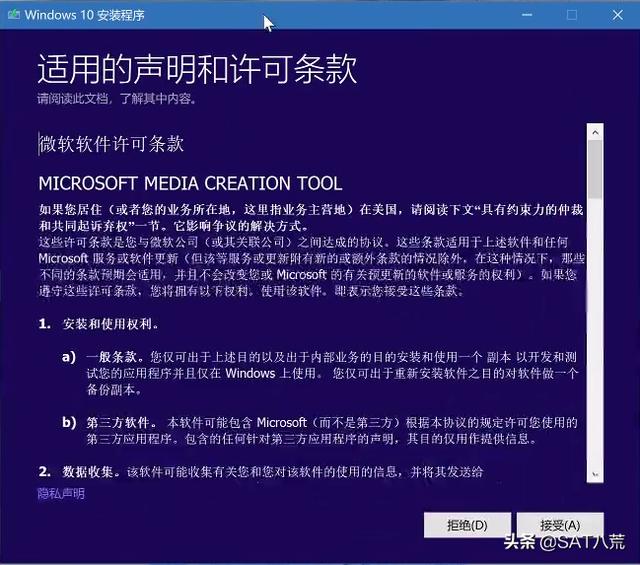
Task: Decline the license with 拒绝(D) button
Action: 467,525
